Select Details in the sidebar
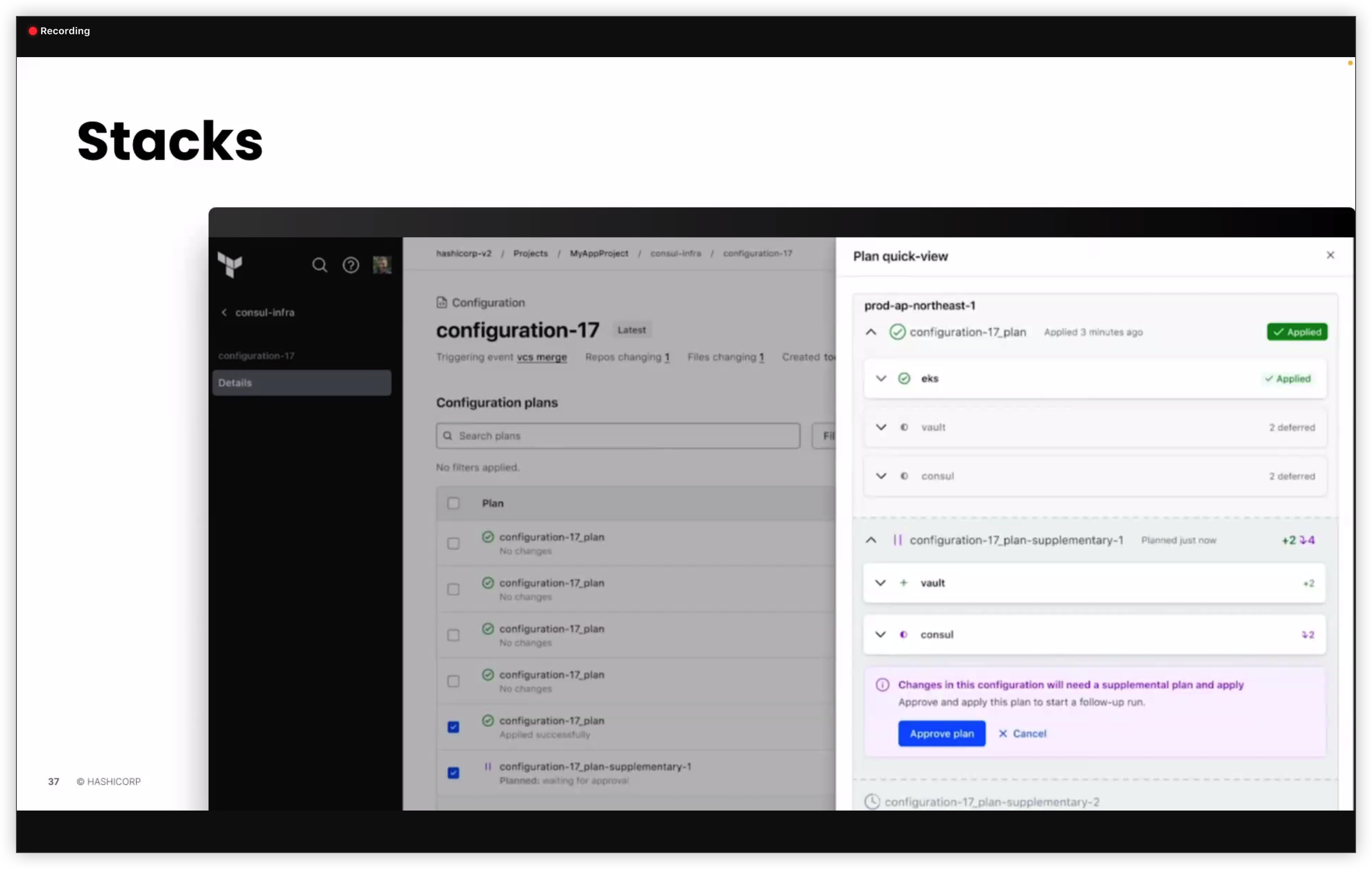This screenshot has width=1372, height=869. tap(301, 383)
